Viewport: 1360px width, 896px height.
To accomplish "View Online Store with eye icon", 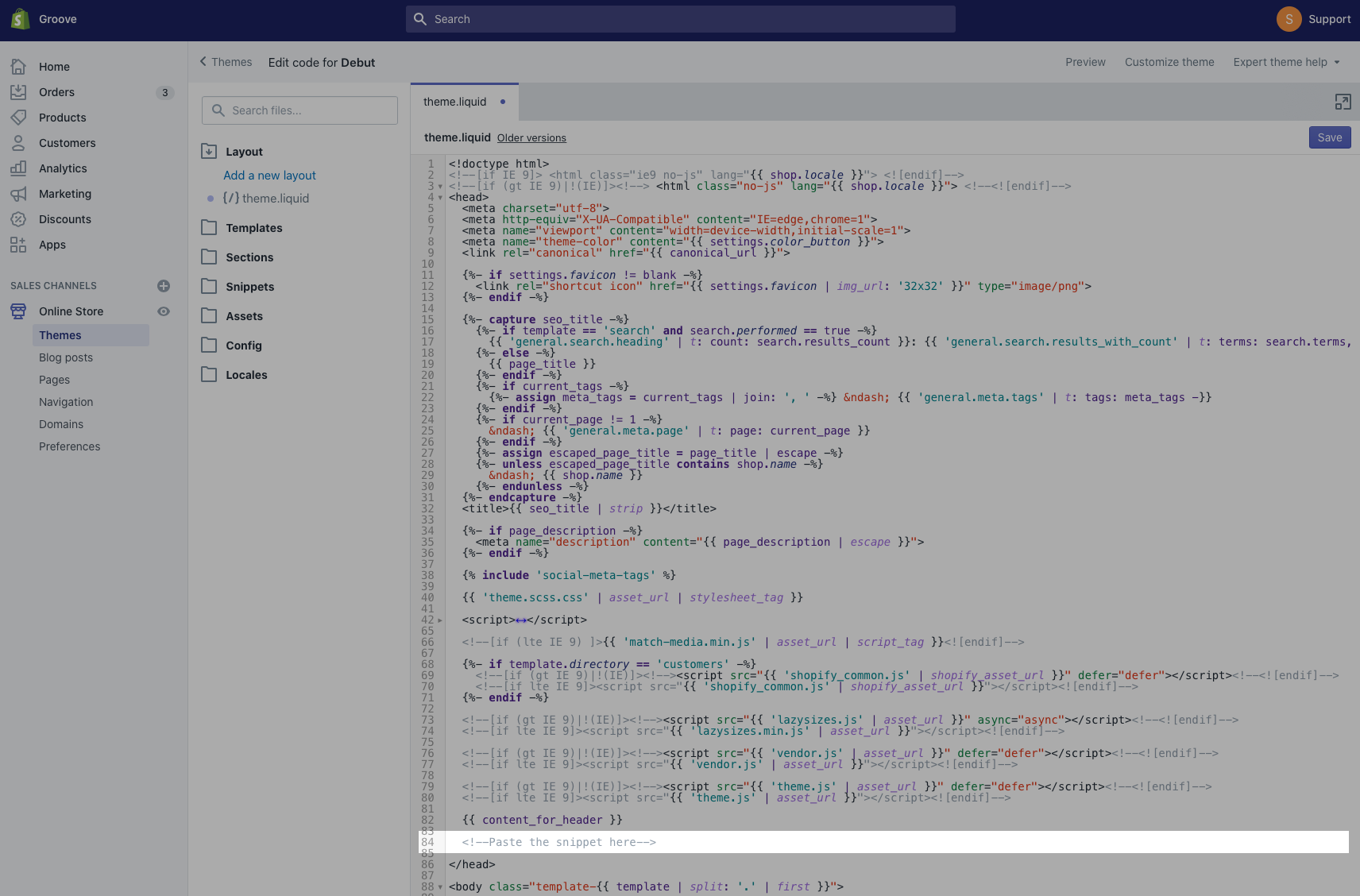I will [164, 311].
